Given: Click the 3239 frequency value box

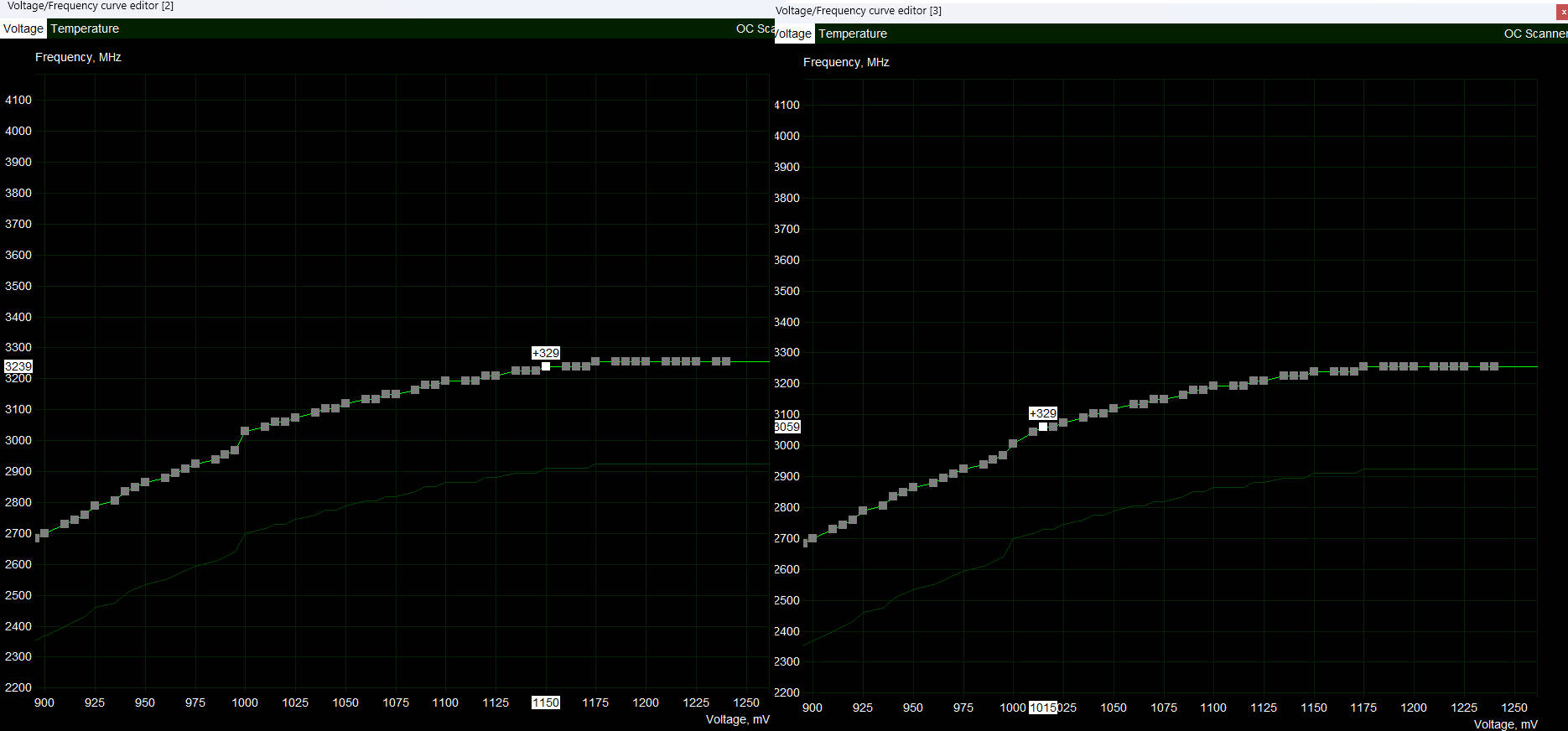Looking at the screenshot, I should [x=18, y=366].
